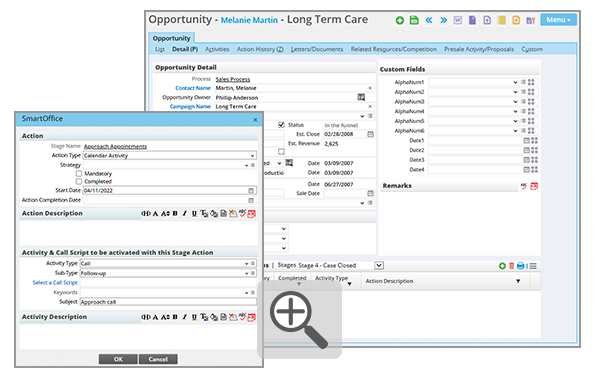Viewport: 600px width, 390px height.
Task: Click the green add new record icon
Action: click(x=399, y=20)
